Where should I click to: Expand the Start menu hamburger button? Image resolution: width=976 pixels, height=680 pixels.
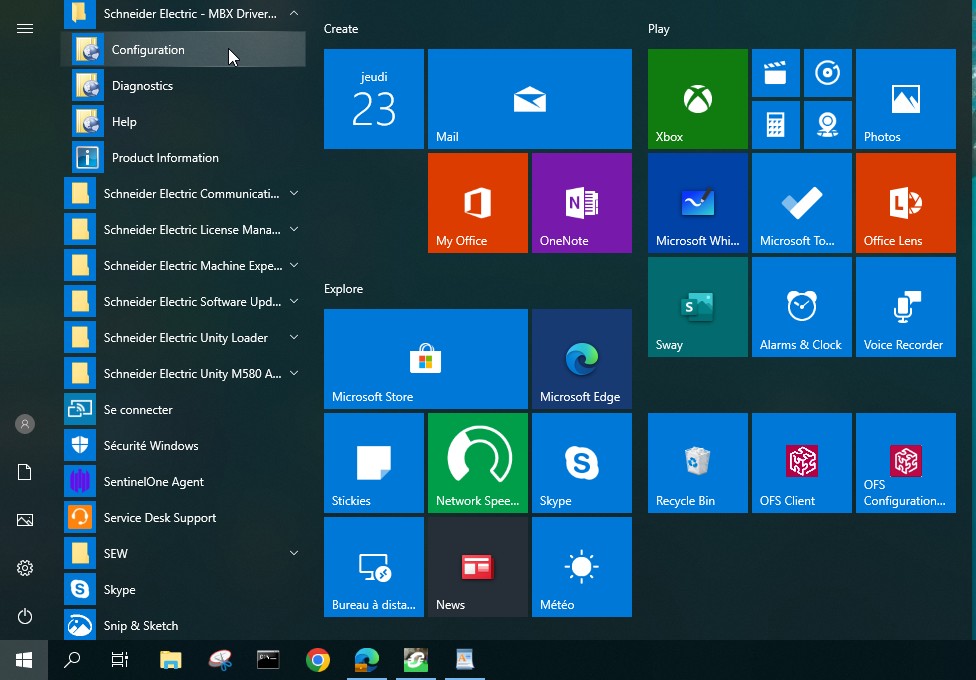pyautogui.click(x=25, y=29)
